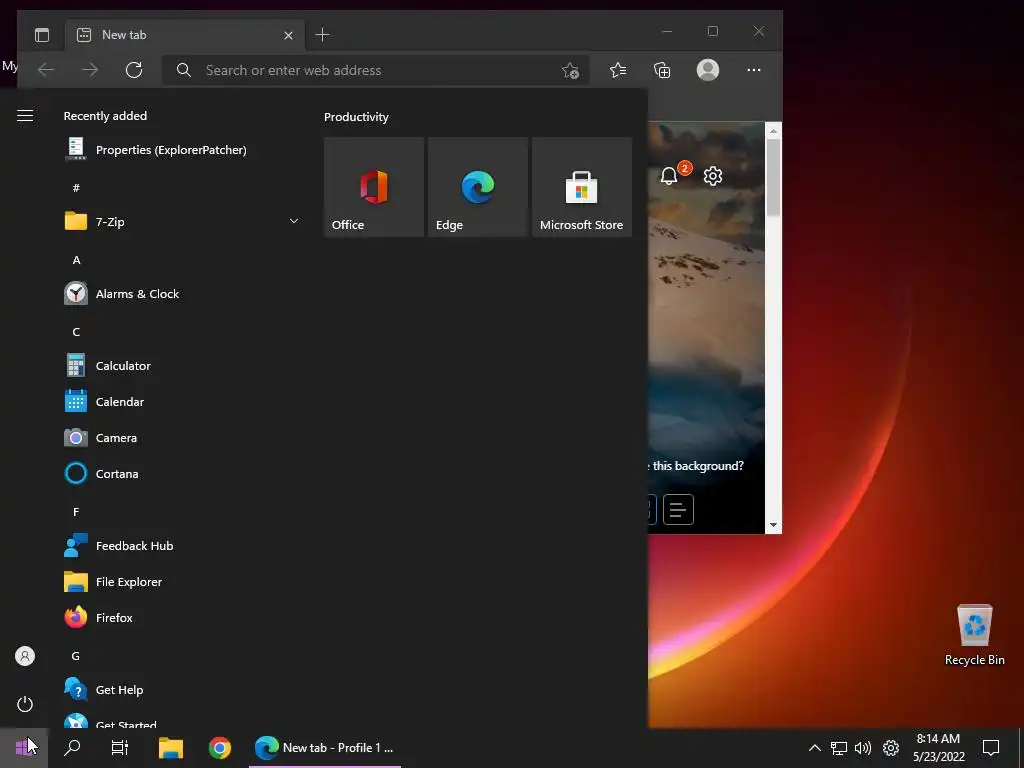This screenshot has height=768, width=1024.
Task: Jump to the letter G group header
Action: [x=76, y=656]
